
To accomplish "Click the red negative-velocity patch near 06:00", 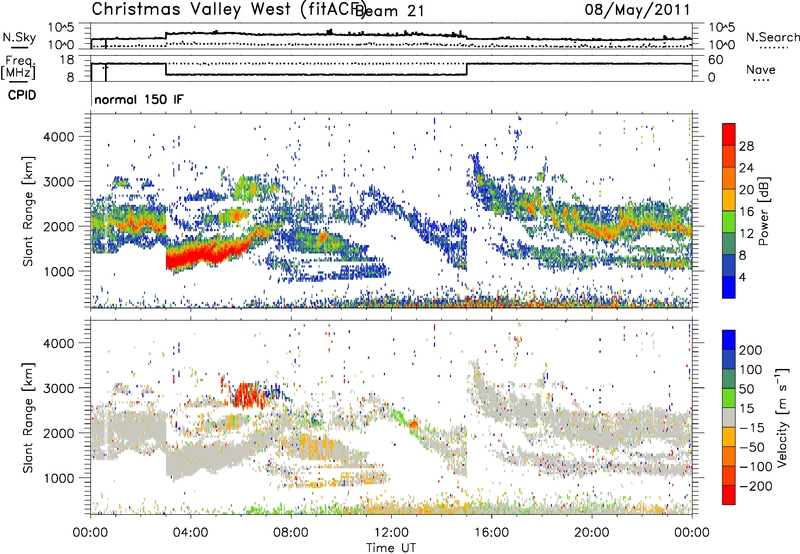I will pyautogui.click(x=248, y=395).
